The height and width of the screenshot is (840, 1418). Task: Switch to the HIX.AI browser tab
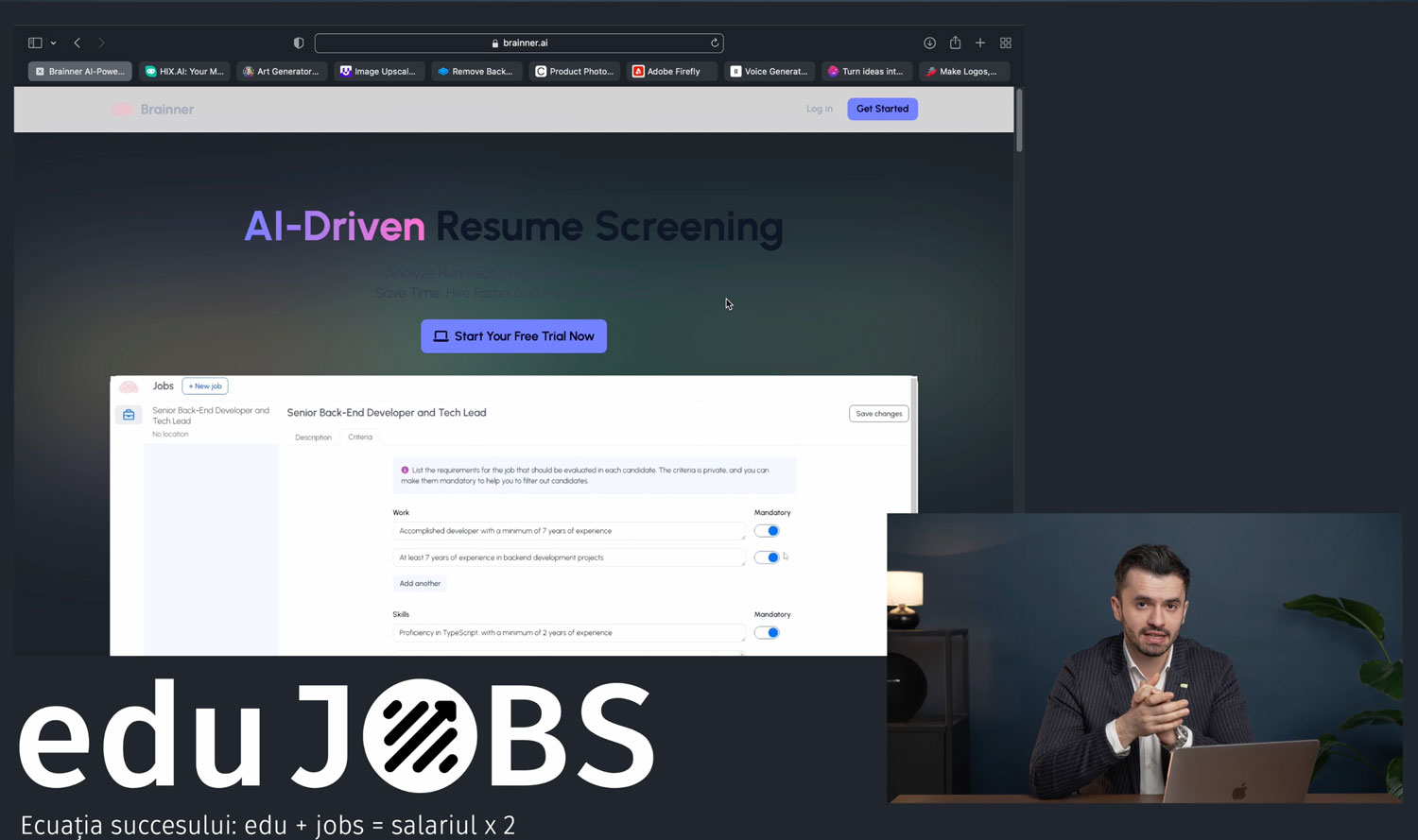pos(184,71)
